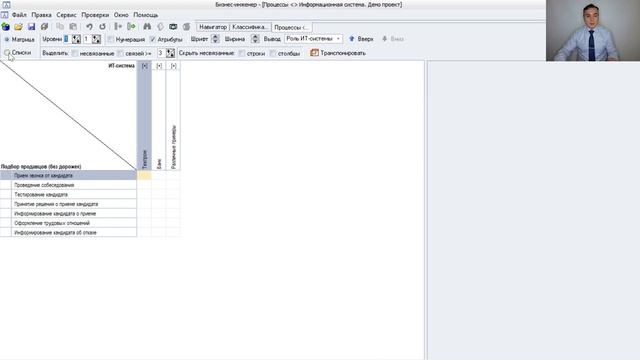Click the Copy toolbar icon
Screen dimensions: 640x360
coord(60,27)
